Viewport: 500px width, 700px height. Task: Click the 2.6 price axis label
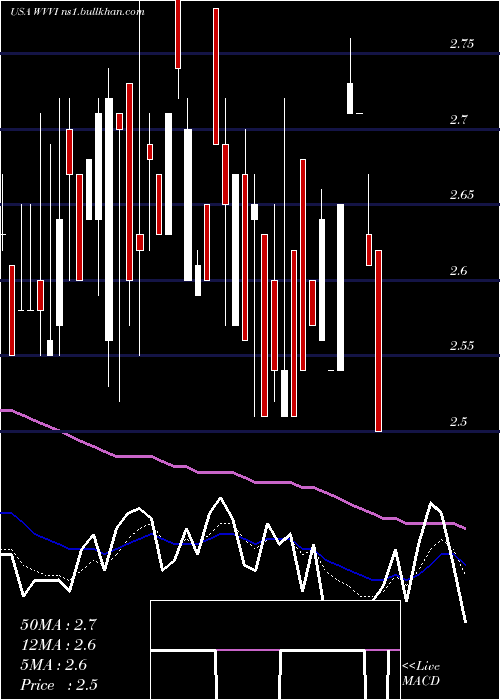(x=459, y=271)
